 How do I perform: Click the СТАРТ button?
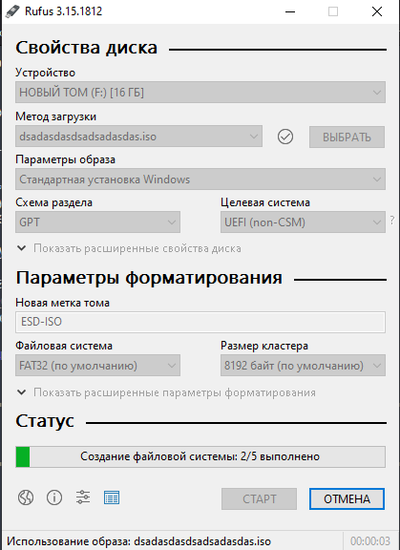[259, 499]
